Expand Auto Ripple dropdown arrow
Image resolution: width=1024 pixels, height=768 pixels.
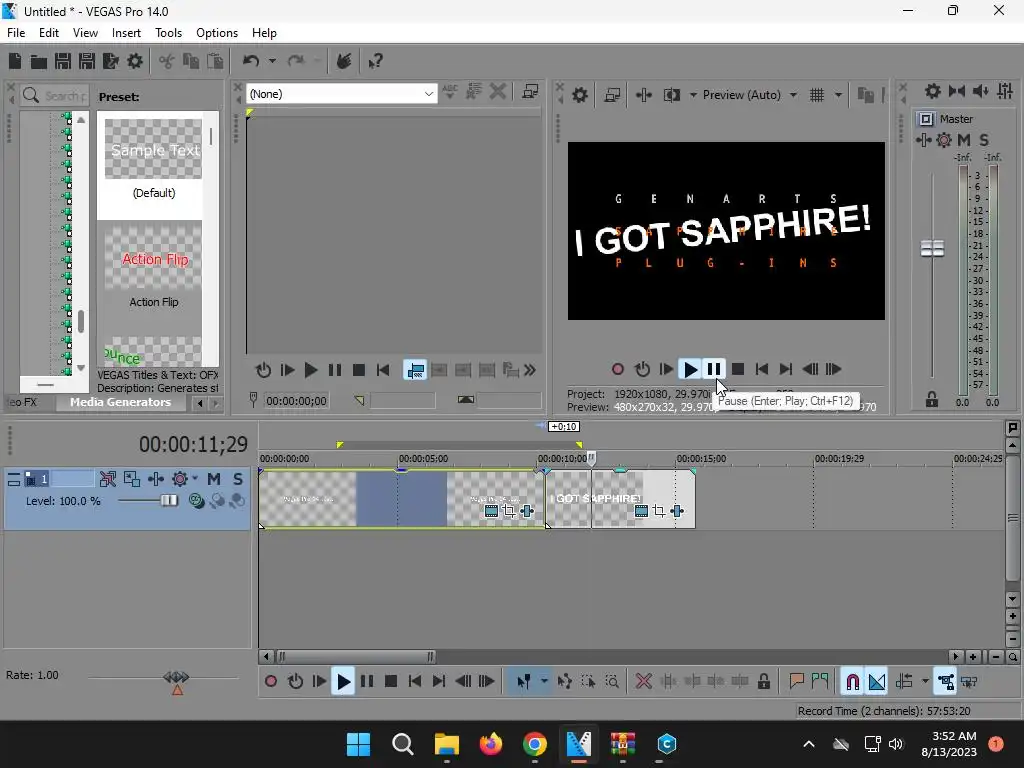[925, 682]
